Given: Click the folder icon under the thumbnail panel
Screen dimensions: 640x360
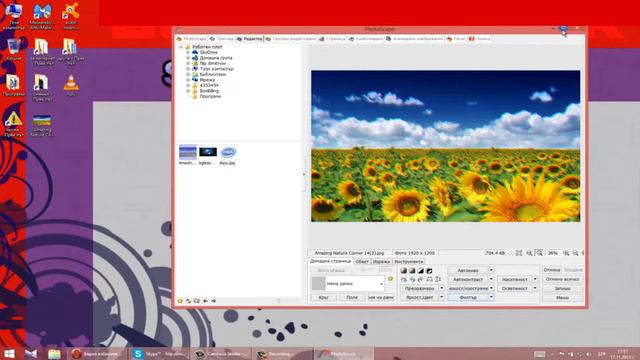Looking at the screenshot, I should coord(197,301).
